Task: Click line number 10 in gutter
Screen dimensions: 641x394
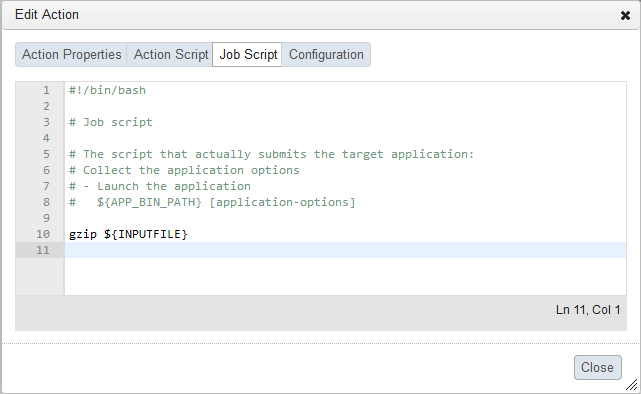Action: pyautogui.click(x=43, y=234)
